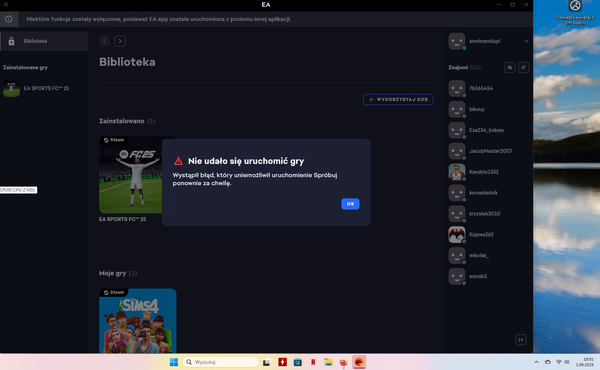Go back with the back arrow button
The image size is (600, 370).
point(105,41)
